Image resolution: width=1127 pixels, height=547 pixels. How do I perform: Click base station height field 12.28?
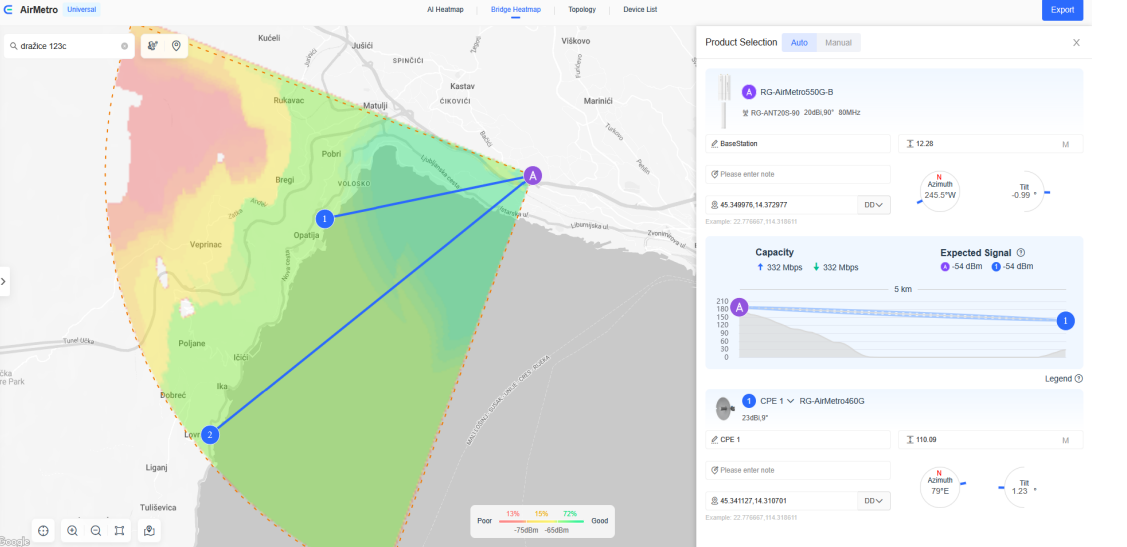[990, 144]
